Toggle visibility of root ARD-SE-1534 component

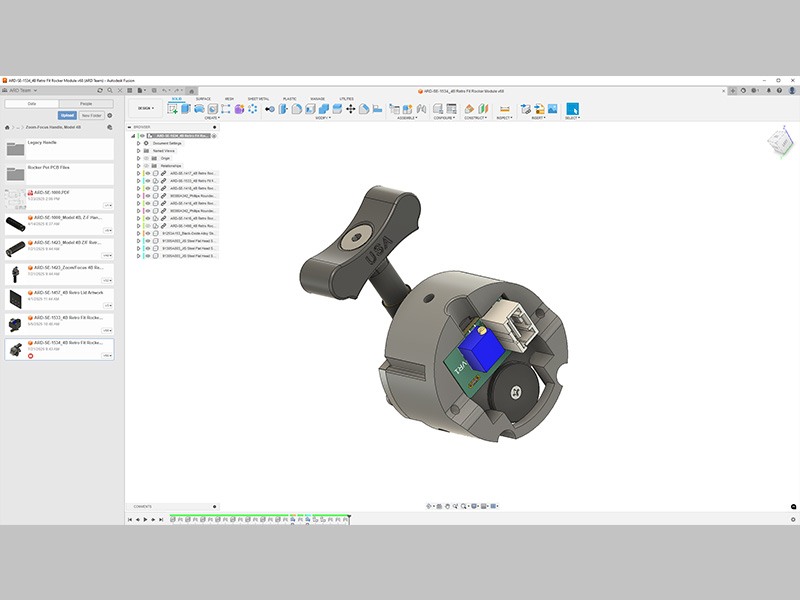142,136
